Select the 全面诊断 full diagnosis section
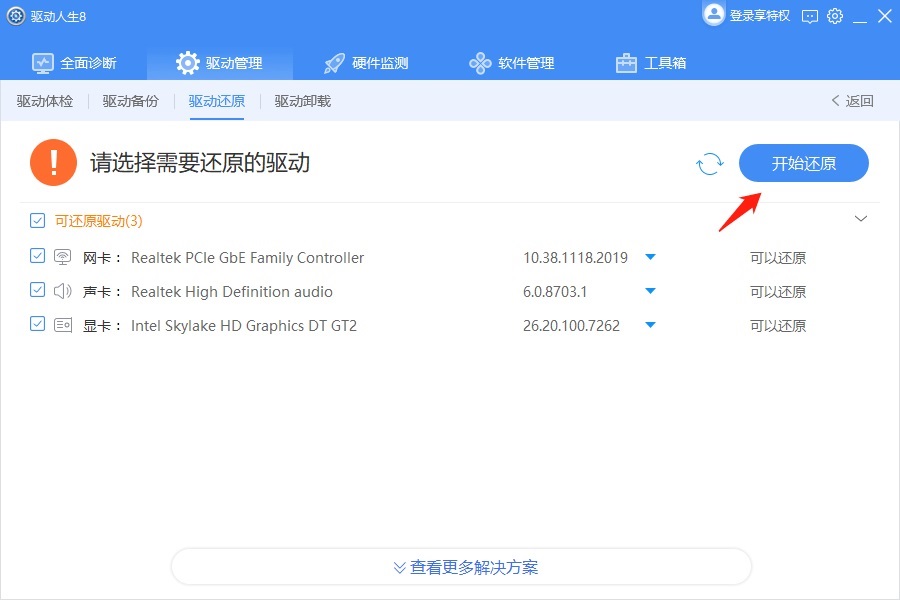The image size is (900, 600). [x=74, y=62]
